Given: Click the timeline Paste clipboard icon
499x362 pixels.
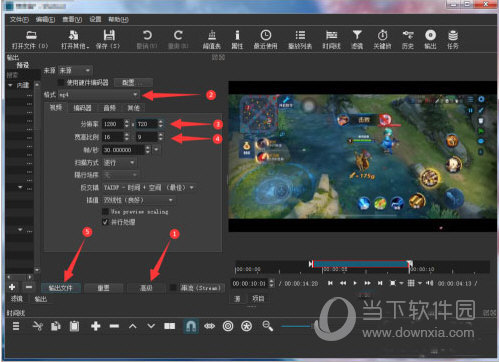Looking at the screenshot, I should click(74, 326).
